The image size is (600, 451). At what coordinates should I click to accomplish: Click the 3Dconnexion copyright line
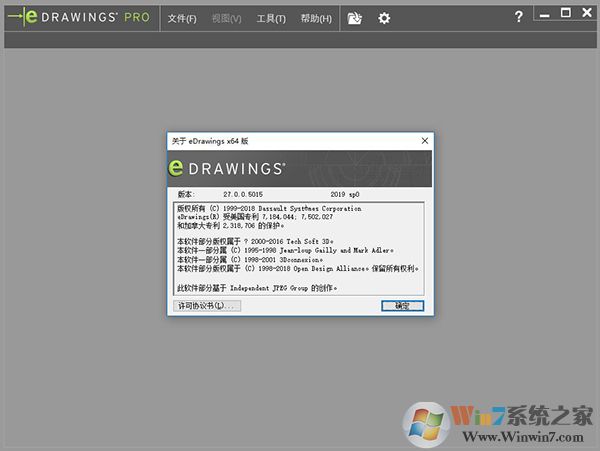[x=250, y=259]
